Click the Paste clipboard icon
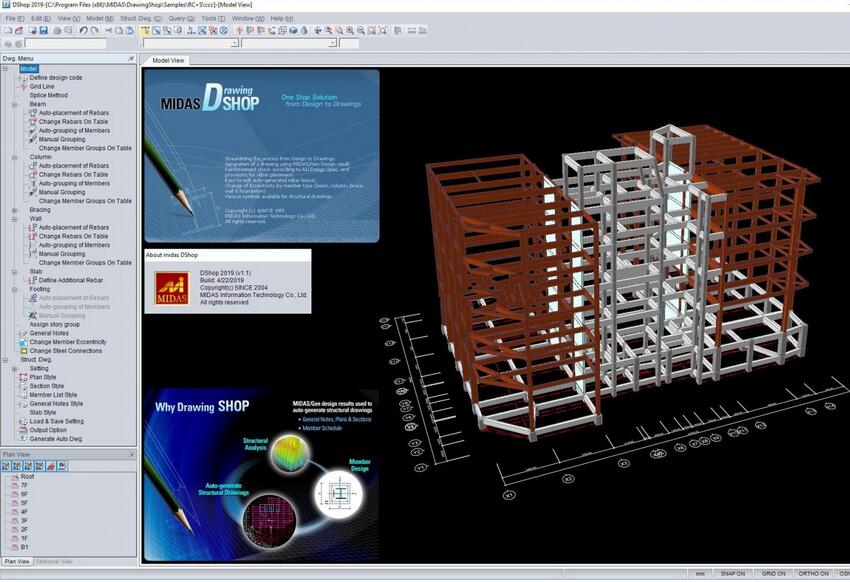Viewport: 850px width, 582px height. tap(130, 31)
